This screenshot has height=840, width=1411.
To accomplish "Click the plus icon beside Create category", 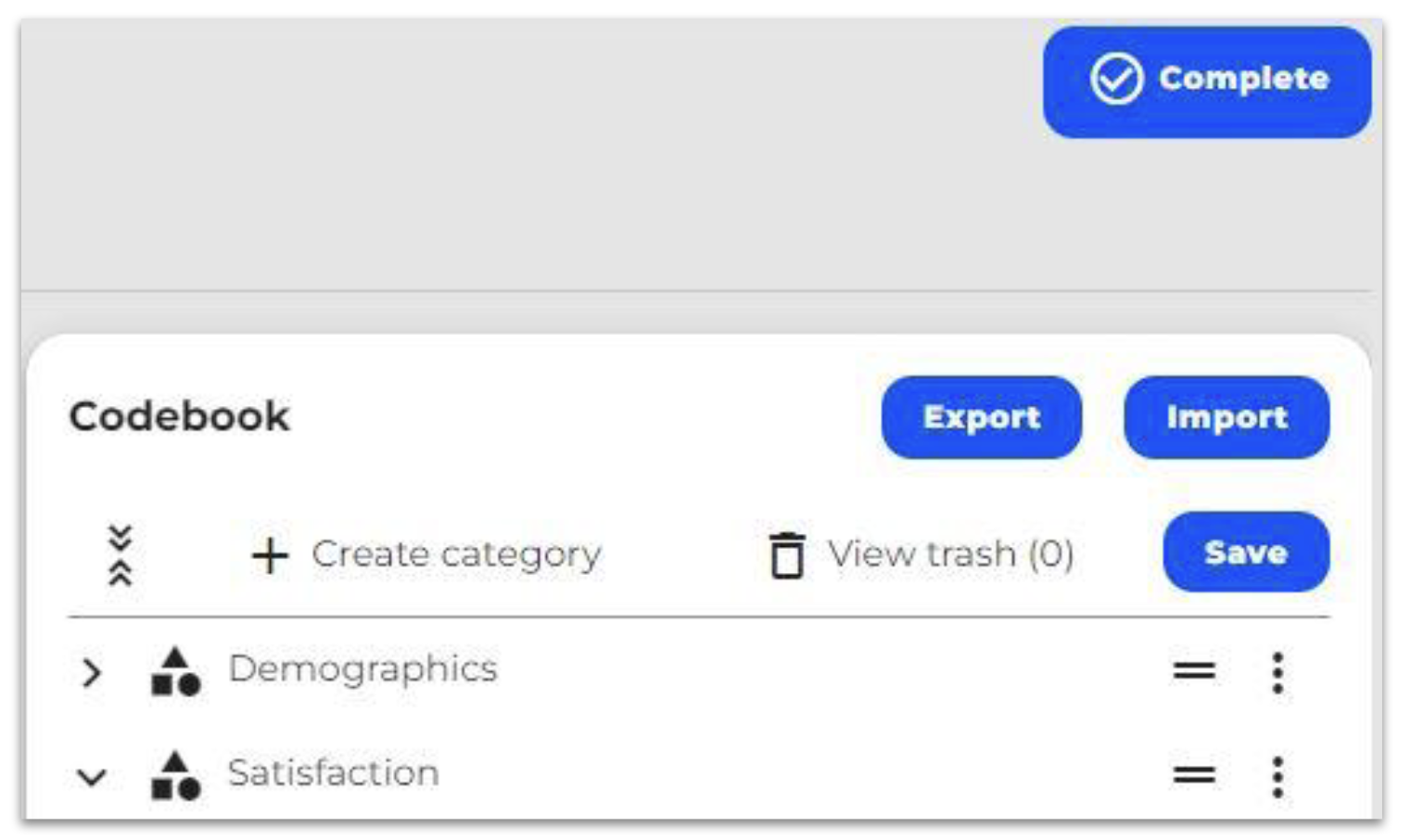I will click(270, 555).
